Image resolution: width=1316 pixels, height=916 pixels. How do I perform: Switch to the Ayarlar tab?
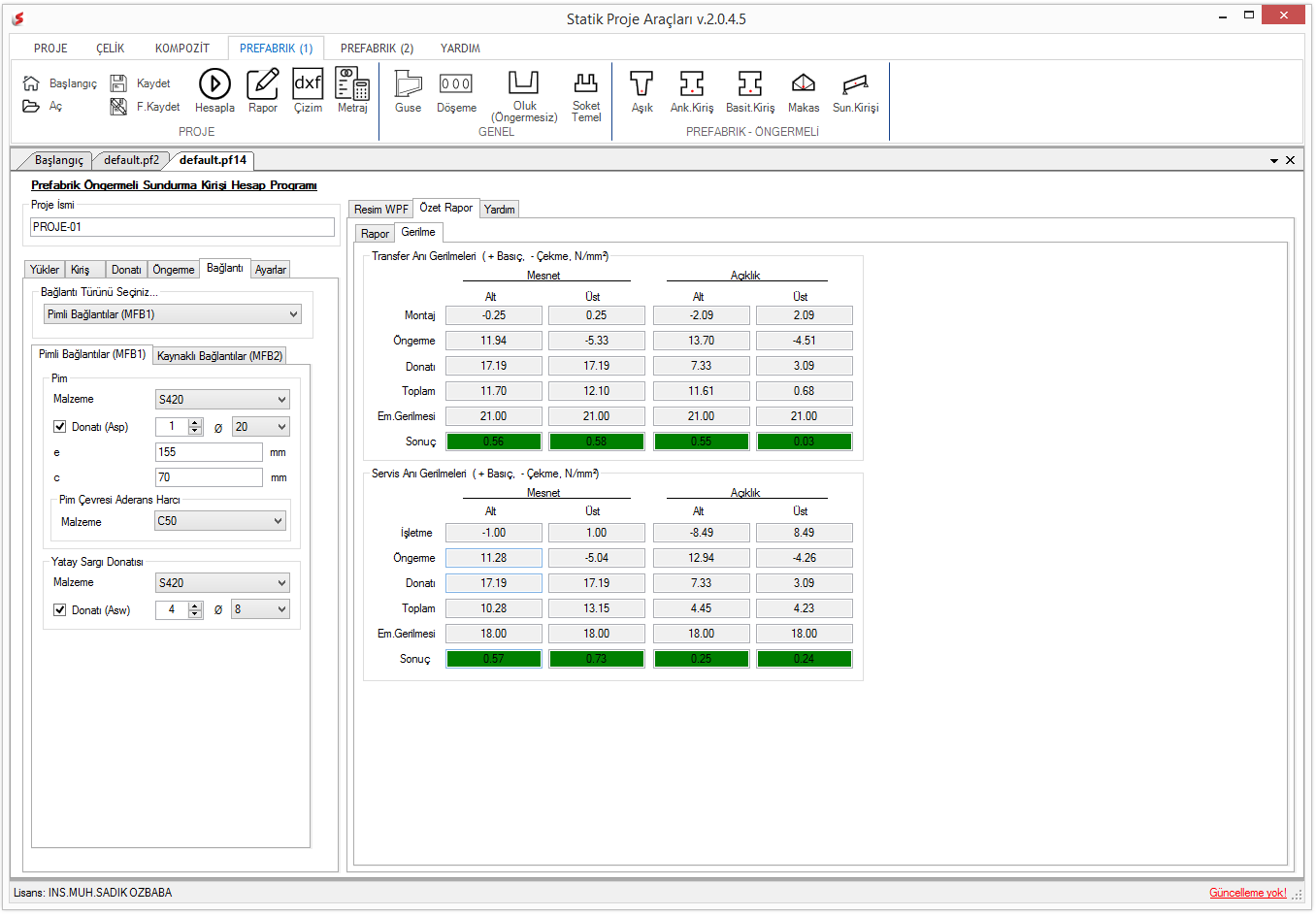click(271, 270)
